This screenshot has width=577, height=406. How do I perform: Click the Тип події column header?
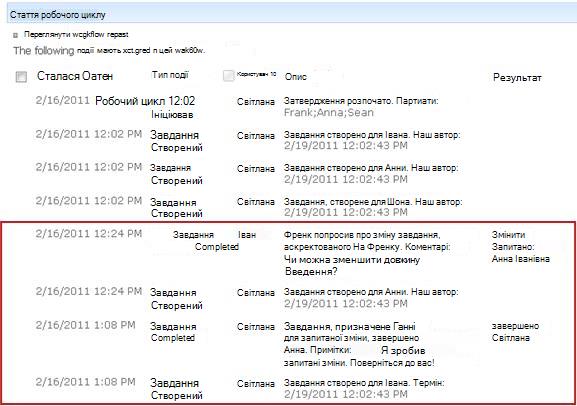tap(170, 75)
